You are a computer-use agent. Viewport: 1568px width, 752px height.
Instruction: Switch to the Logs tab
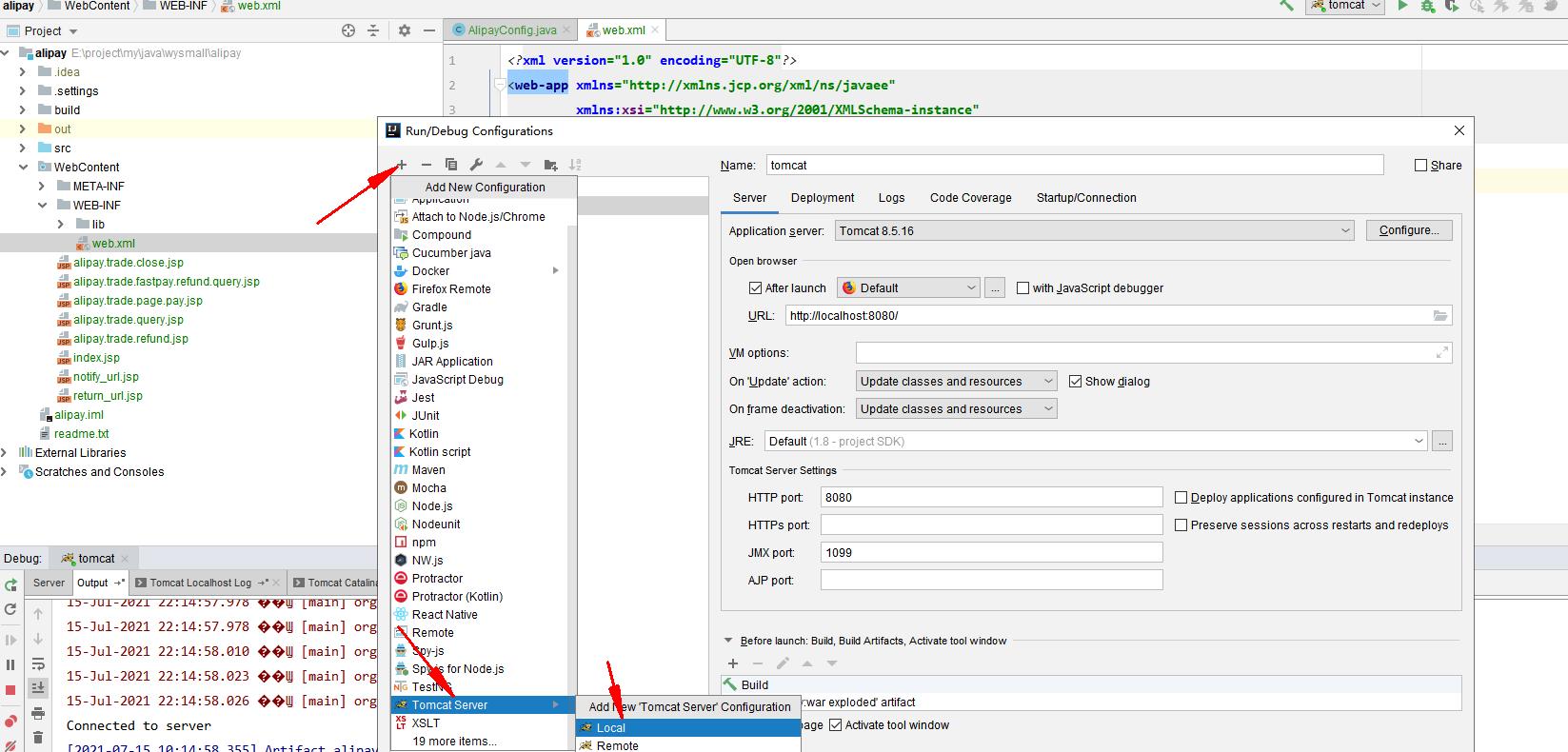coord(891,197)
